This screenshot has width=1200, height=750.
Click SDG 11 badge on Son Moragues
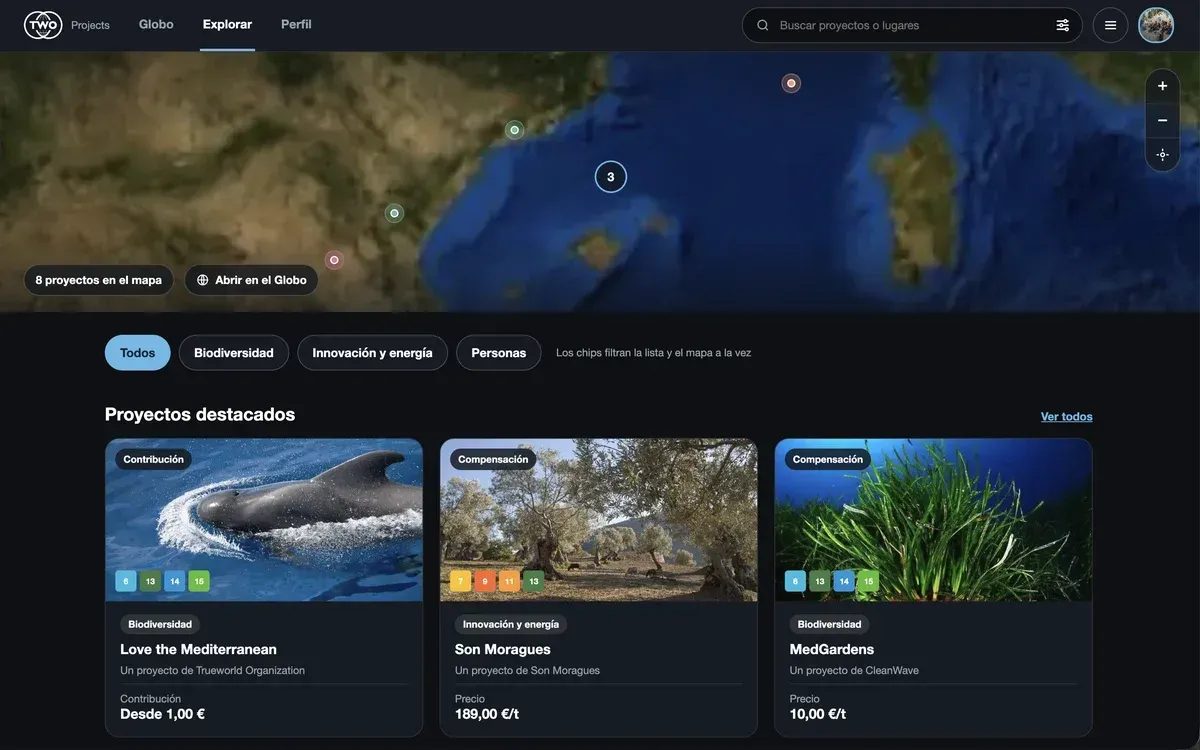coord(509,581)
